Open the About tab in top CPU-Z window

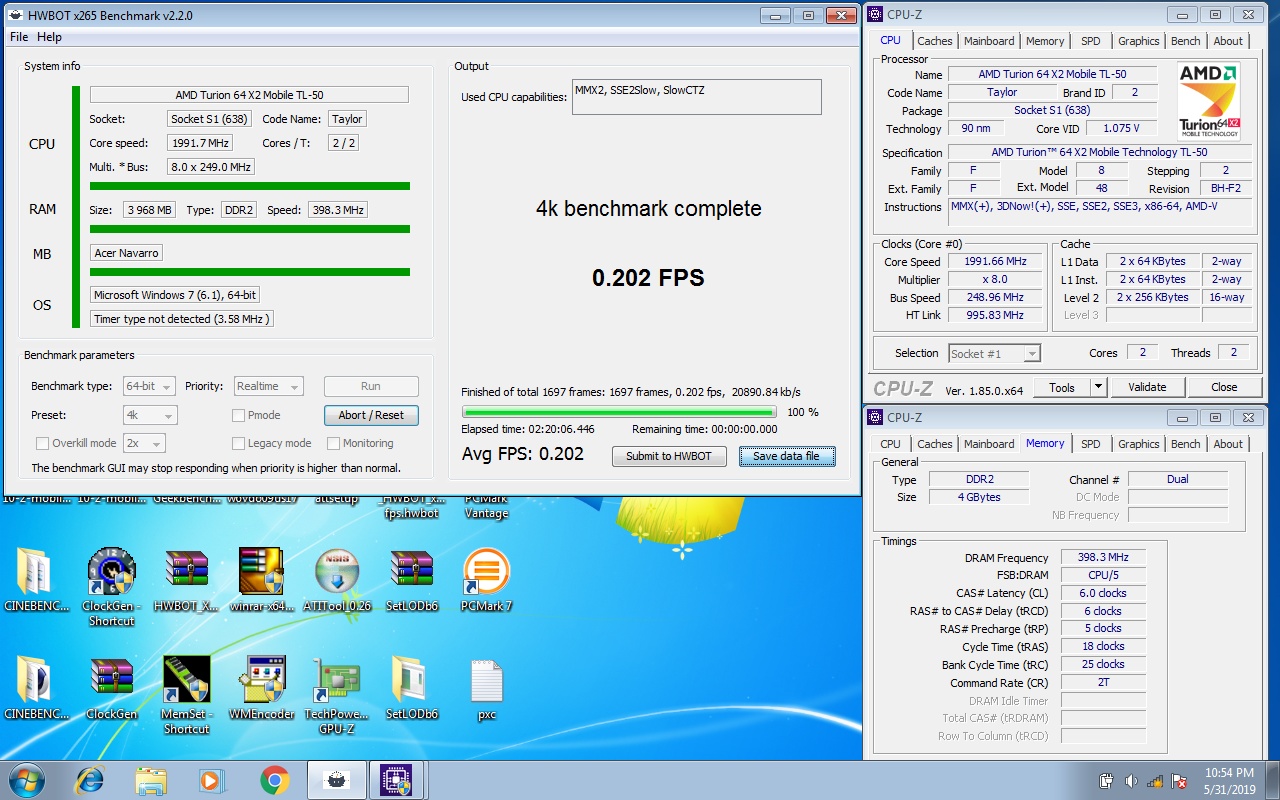point(1228,41)
